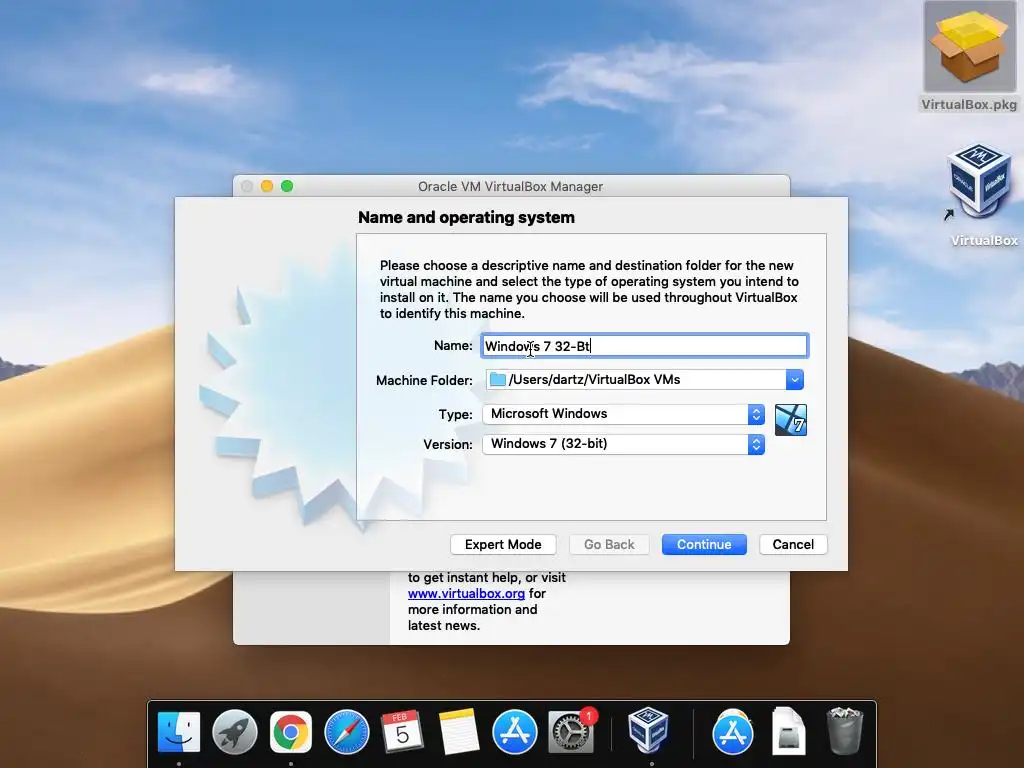
Task: Click the Go Back button
Action: (609, 545)
